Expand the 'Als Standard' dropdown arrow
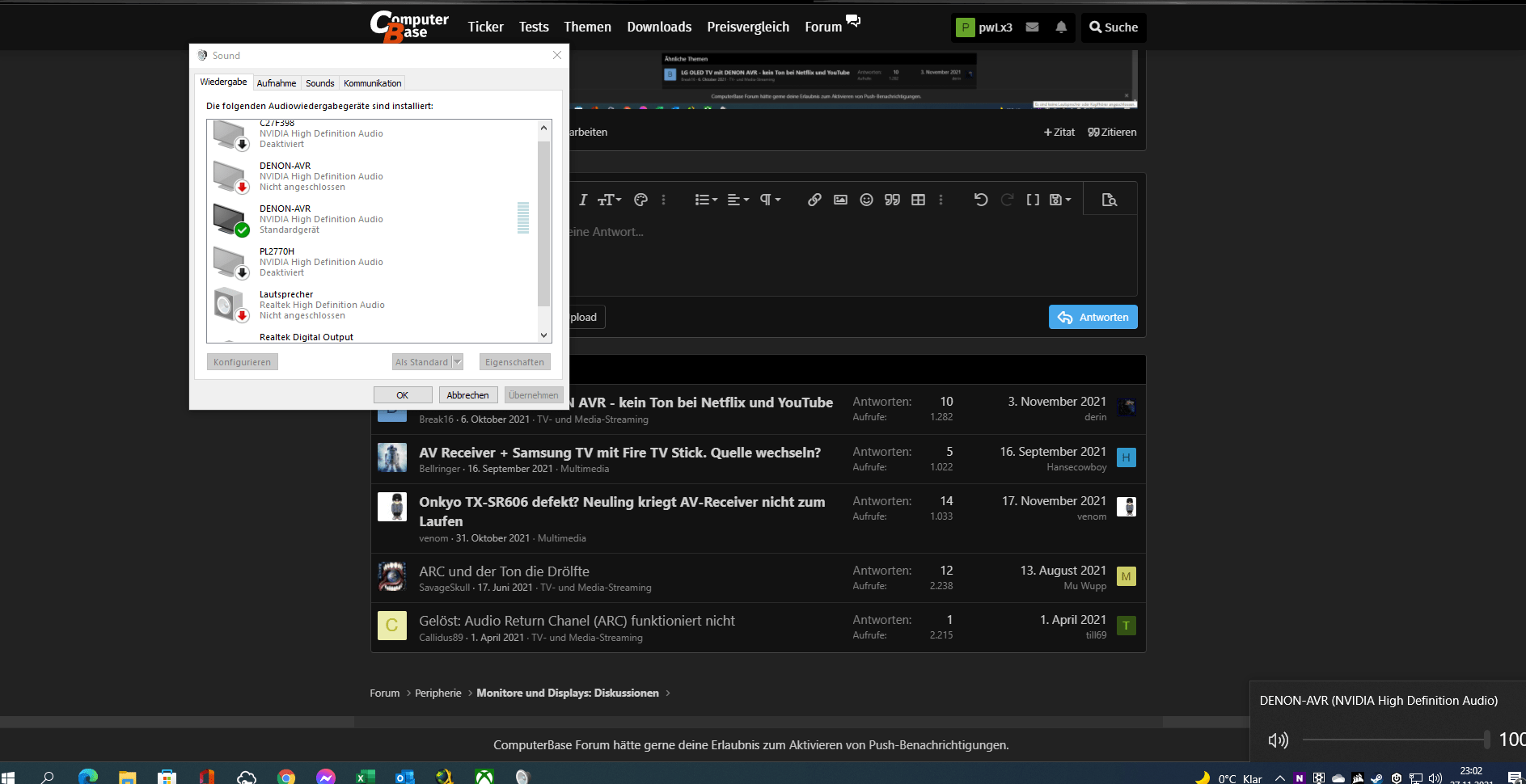The image size is (1526, 784). (x=458, y=362)
